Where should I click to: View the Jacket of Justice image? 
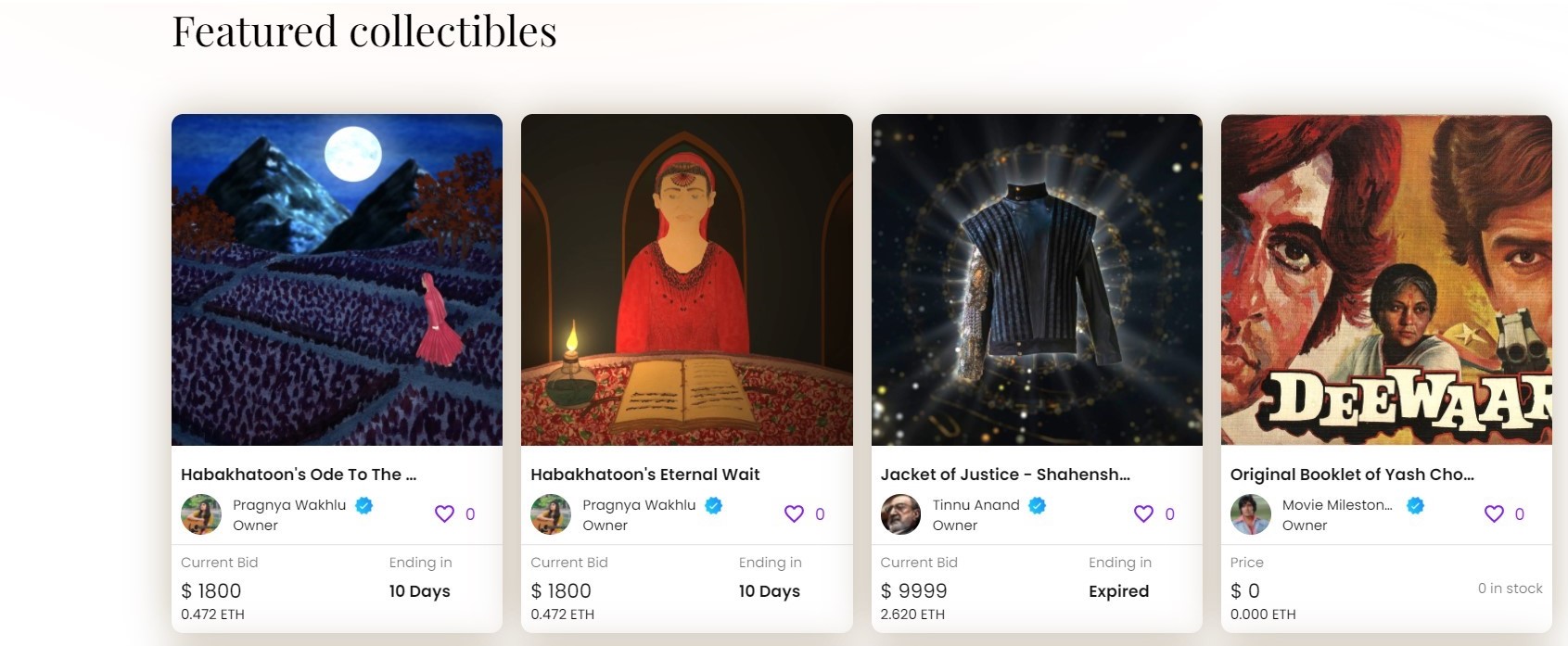[1037, 280]
